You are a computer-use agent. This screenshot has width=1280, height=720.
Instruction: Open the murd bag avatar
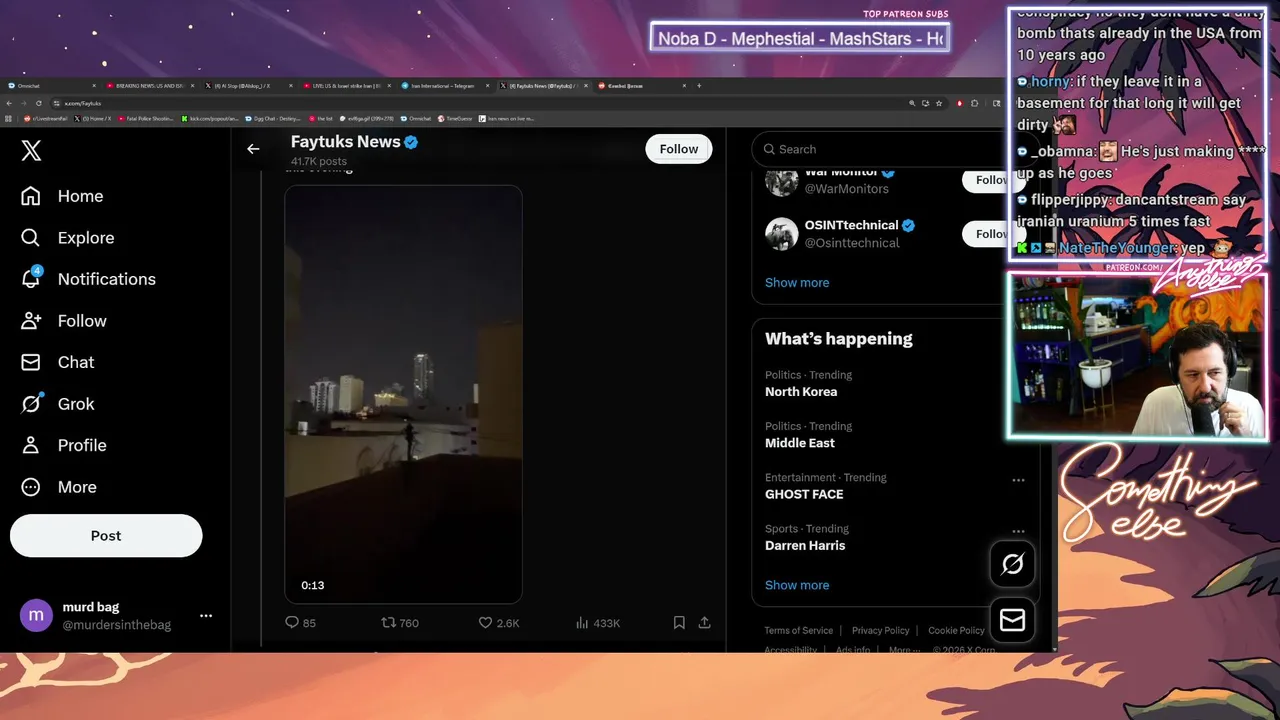(36, 616)
